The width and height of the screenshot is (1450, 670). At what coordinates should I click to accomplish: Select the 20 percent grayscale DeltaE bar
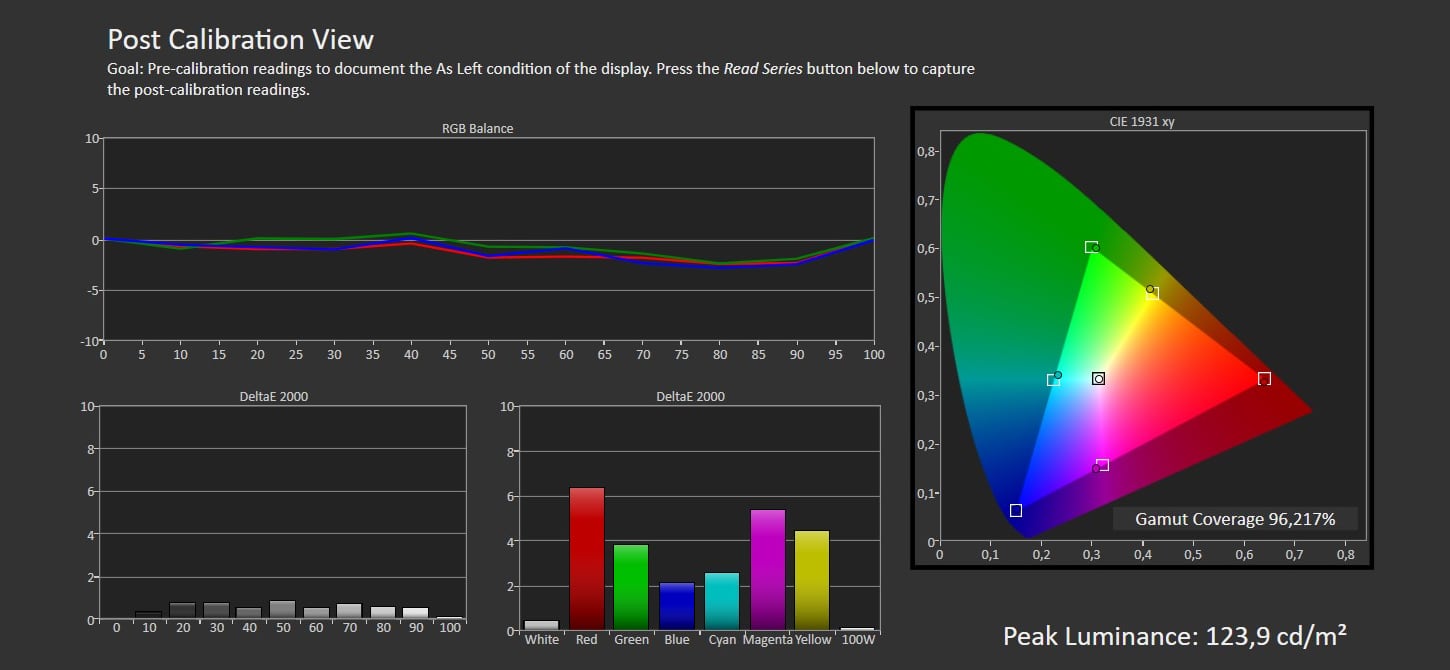182,611
